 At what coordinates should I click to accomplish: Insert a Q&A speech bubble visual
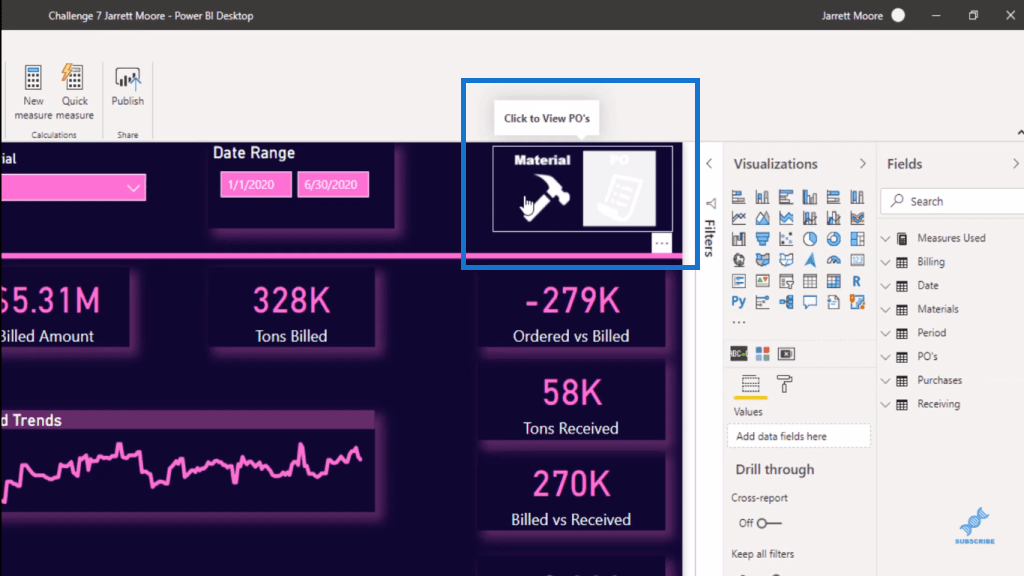tap(810, 302)
